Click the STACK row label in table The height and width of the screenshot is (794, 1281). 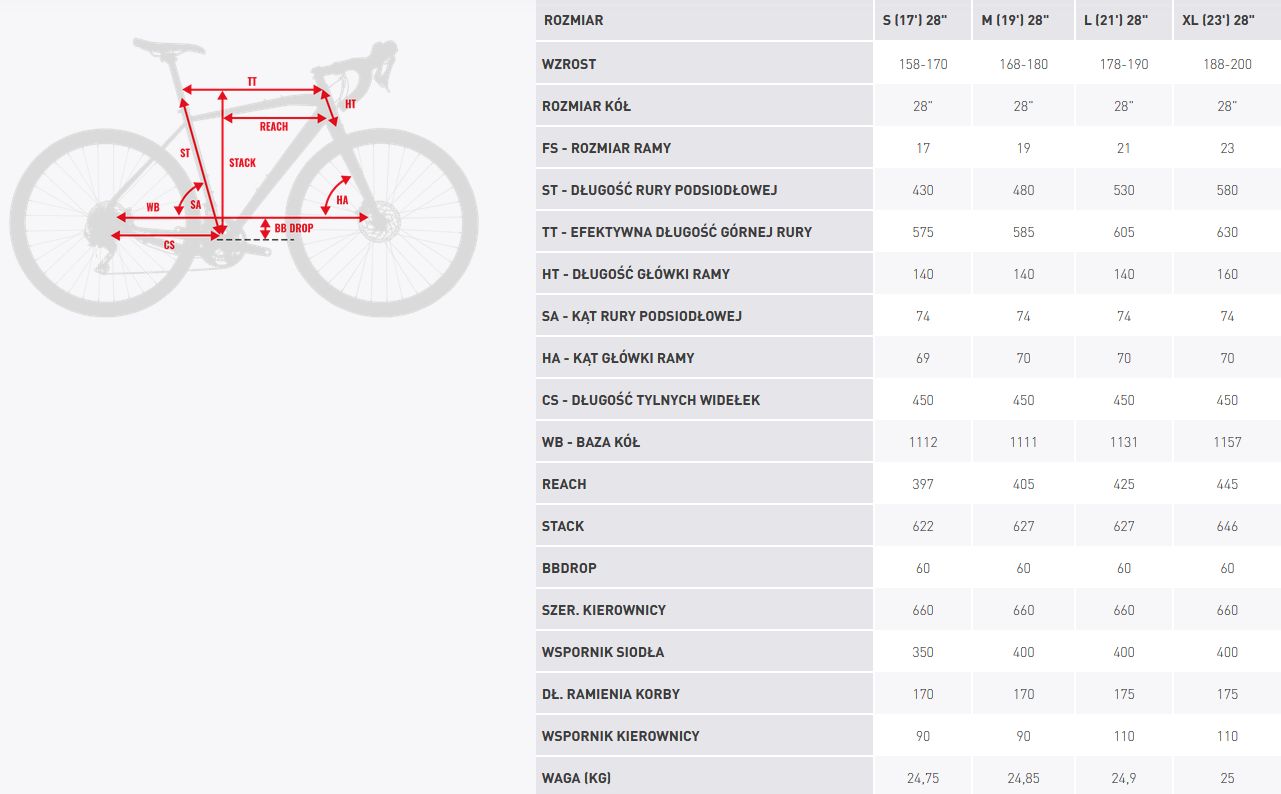563,526
